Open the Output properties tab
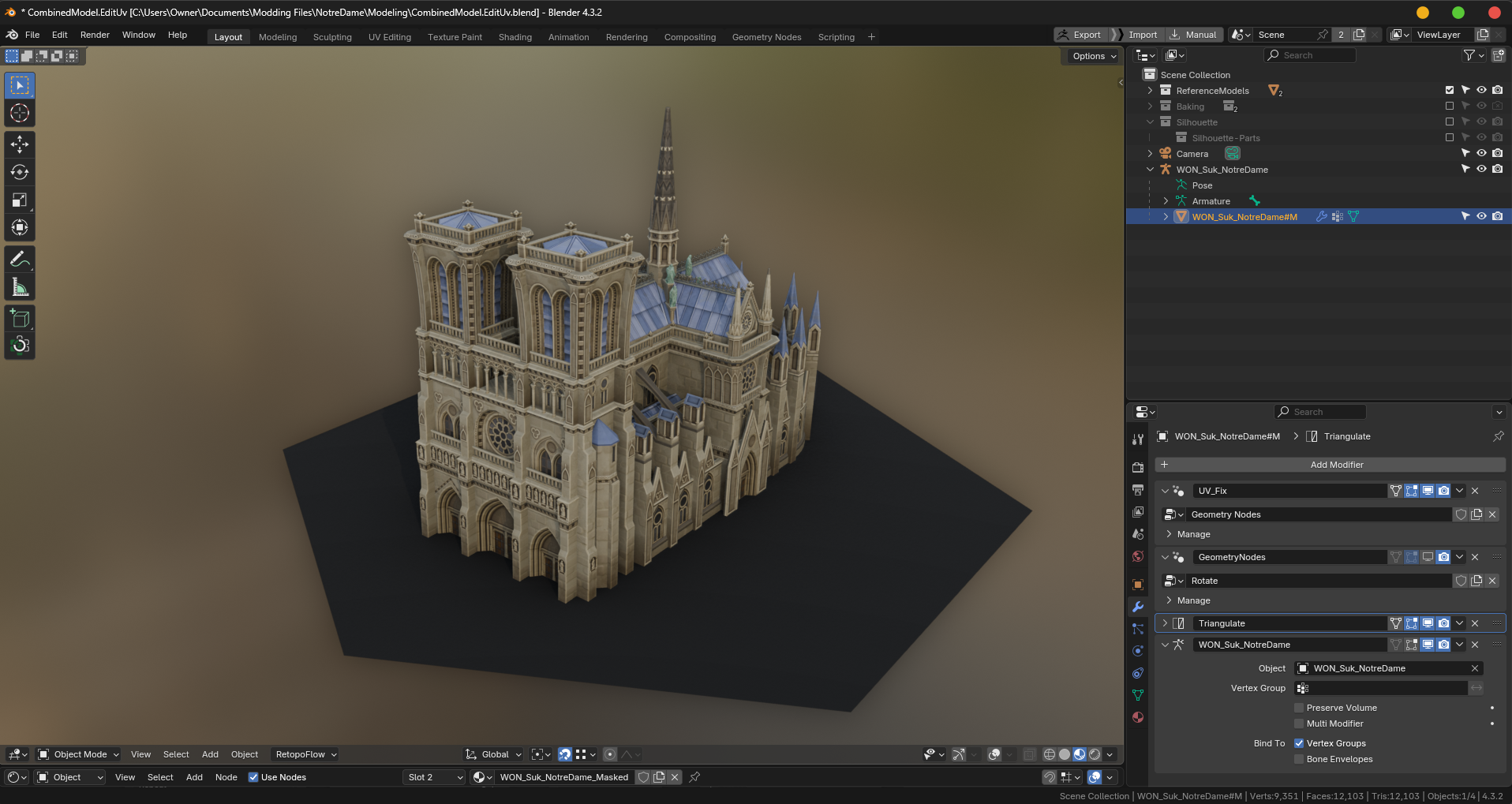Viewport: 1512px width, 804px height. pyautogui.click(x=1137, y=490)
